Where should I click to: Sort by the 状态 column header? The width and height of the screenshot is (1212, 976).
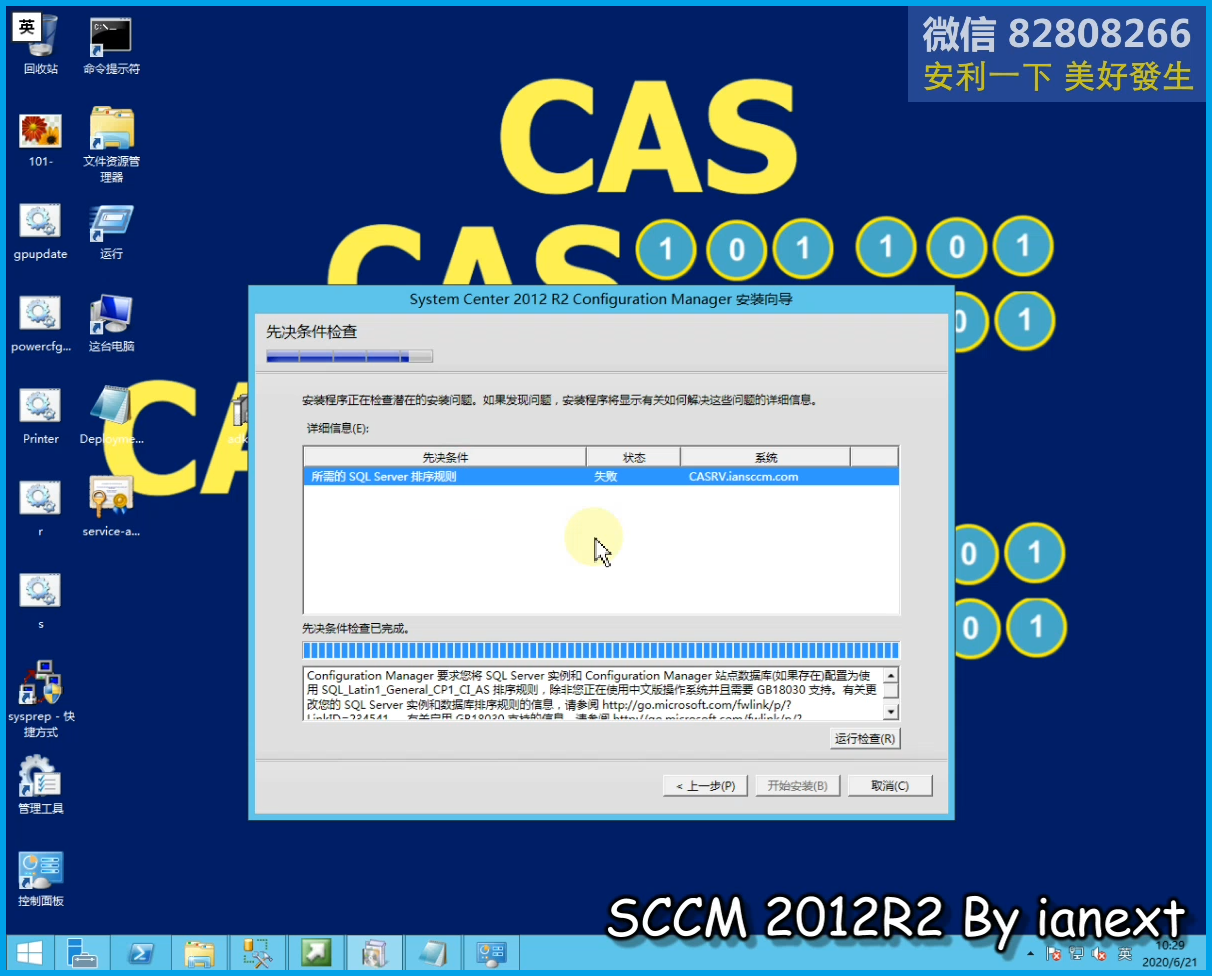tap(634, 457)
